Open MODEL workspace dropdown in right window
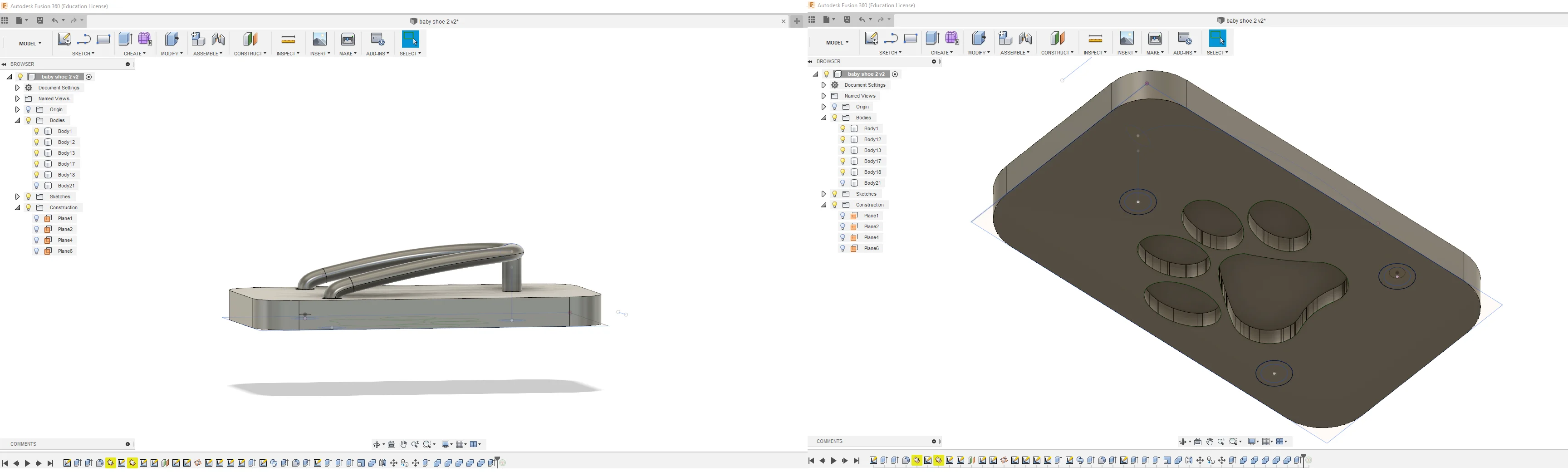Viewport: 1568px width, 472px height. click(x=837, y=43)
